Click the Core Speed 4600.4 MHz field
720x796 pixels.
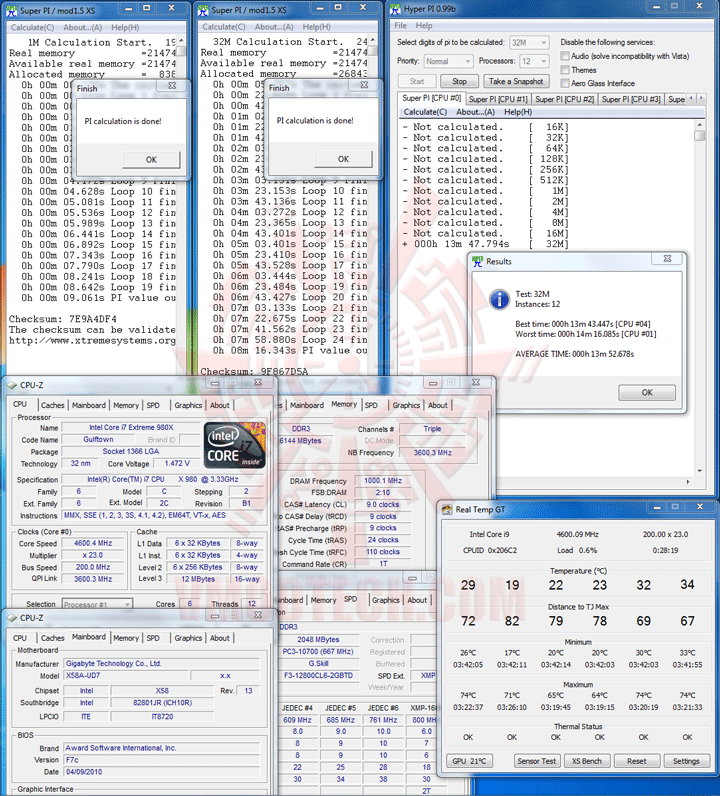coord(93,543)
